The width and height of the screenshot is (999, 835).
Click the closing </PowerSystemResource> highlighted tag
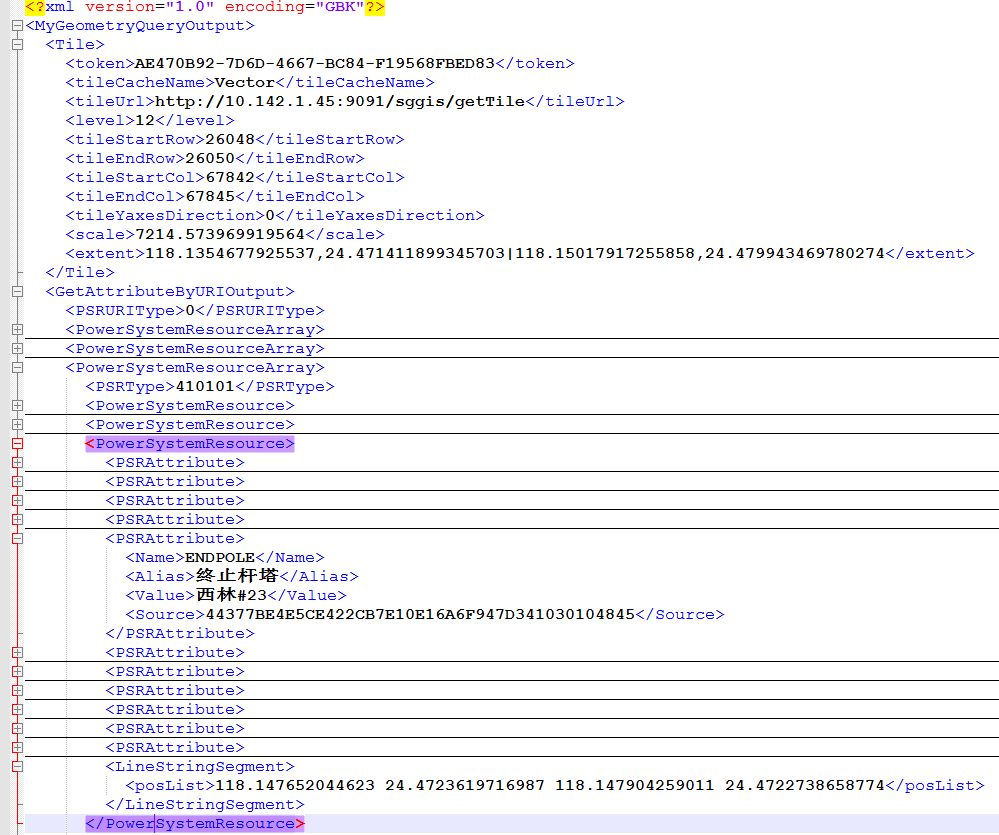[195, 824]
